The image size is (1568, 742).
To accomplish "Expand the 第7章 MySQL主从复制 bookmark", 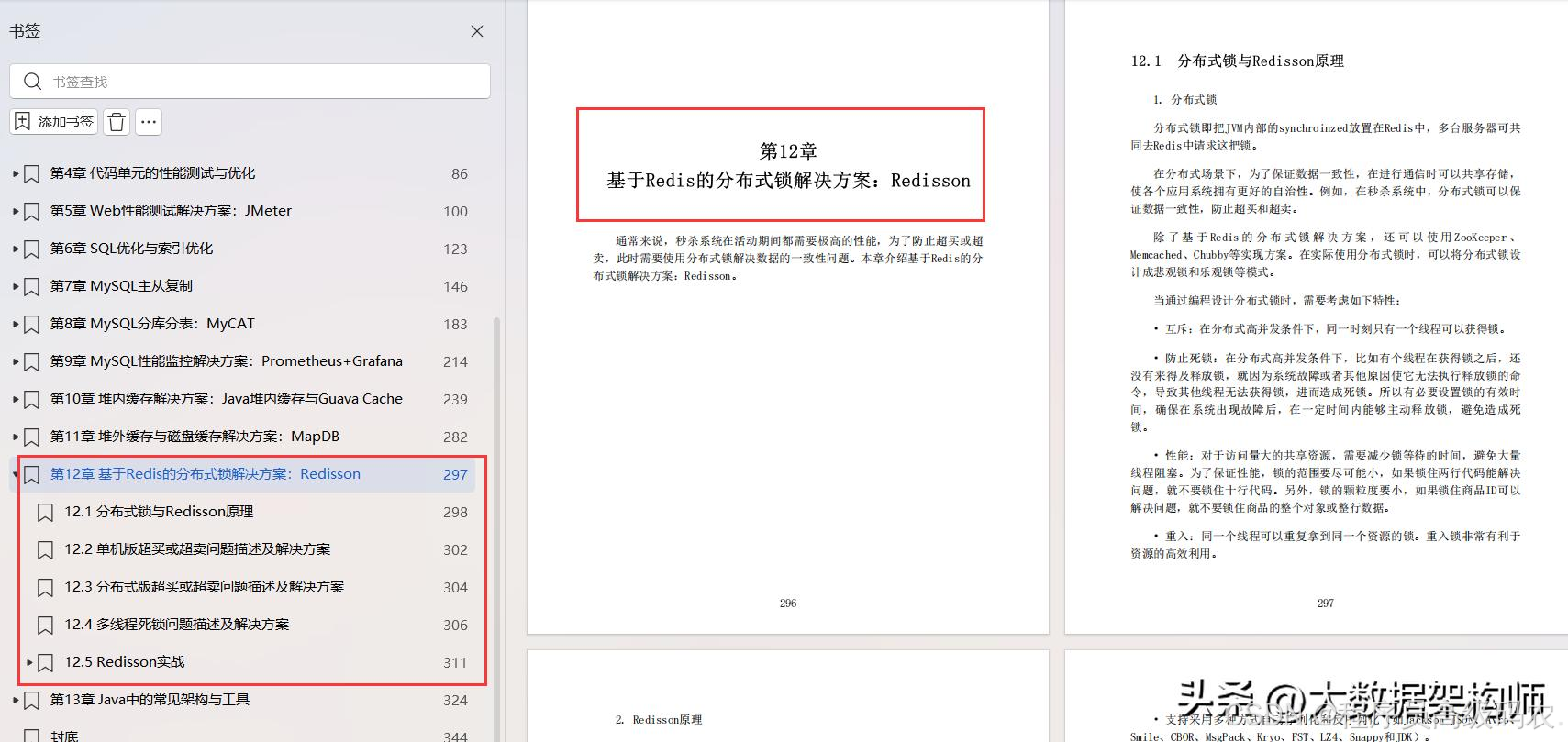I will coord(16,286).
